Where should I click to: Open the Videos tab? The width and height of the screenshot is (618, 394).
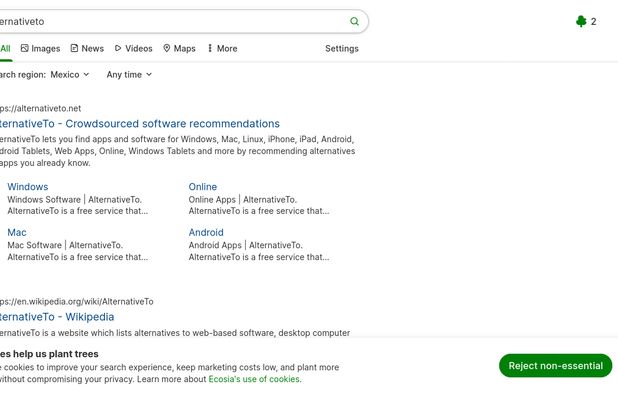click(x=134, y=48)
